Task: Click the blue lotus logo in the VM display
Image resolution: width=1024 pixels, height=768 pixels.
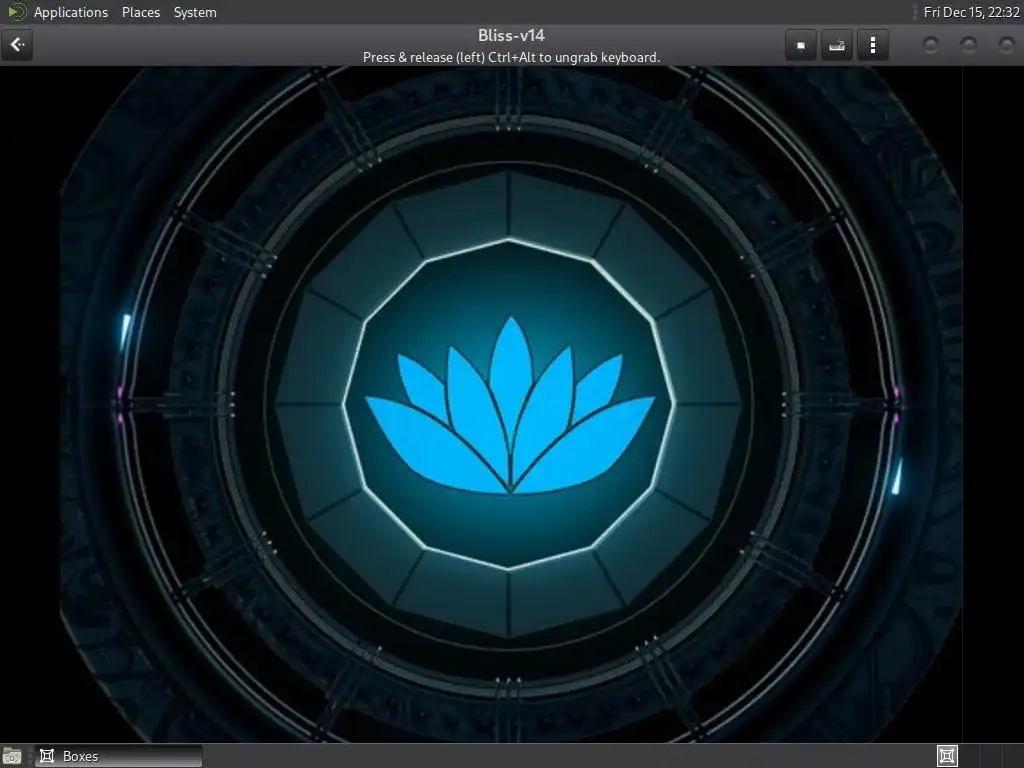Action: pos(510,406)
